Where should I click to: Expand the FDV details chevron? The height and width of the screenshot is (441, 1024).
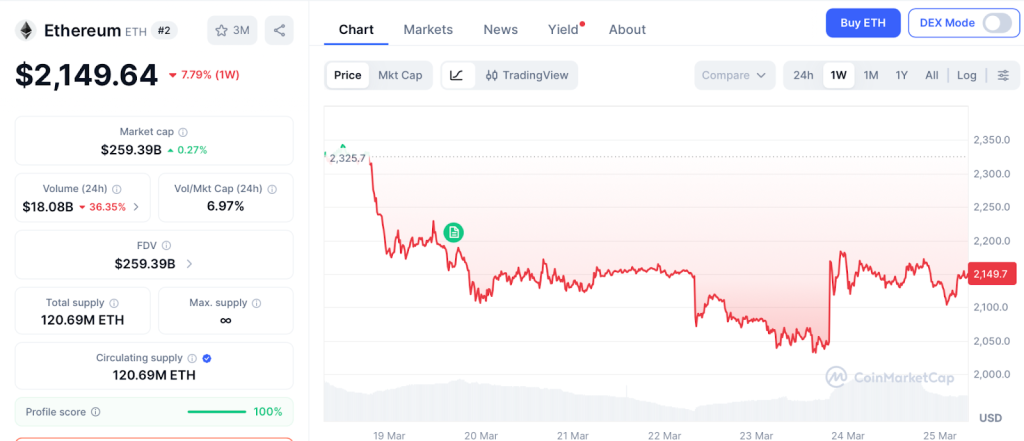190,264
